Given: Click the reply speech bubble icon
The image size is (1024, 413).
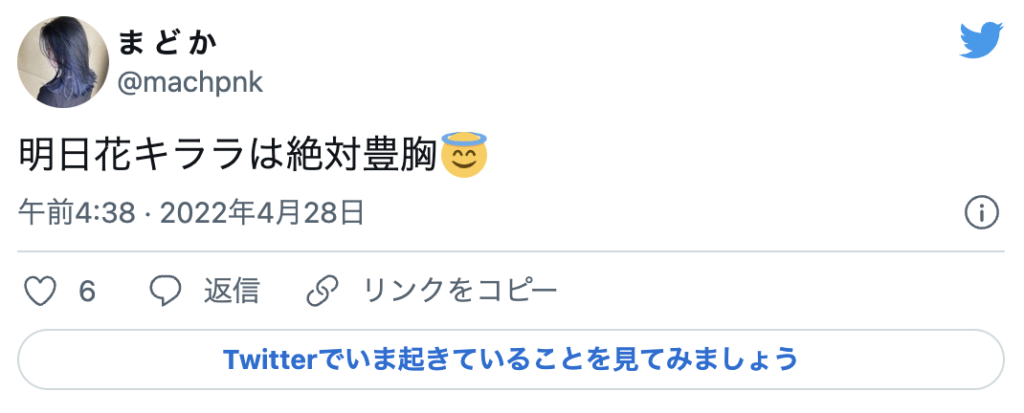Looking at the screenshot, I should click(165, 291).
